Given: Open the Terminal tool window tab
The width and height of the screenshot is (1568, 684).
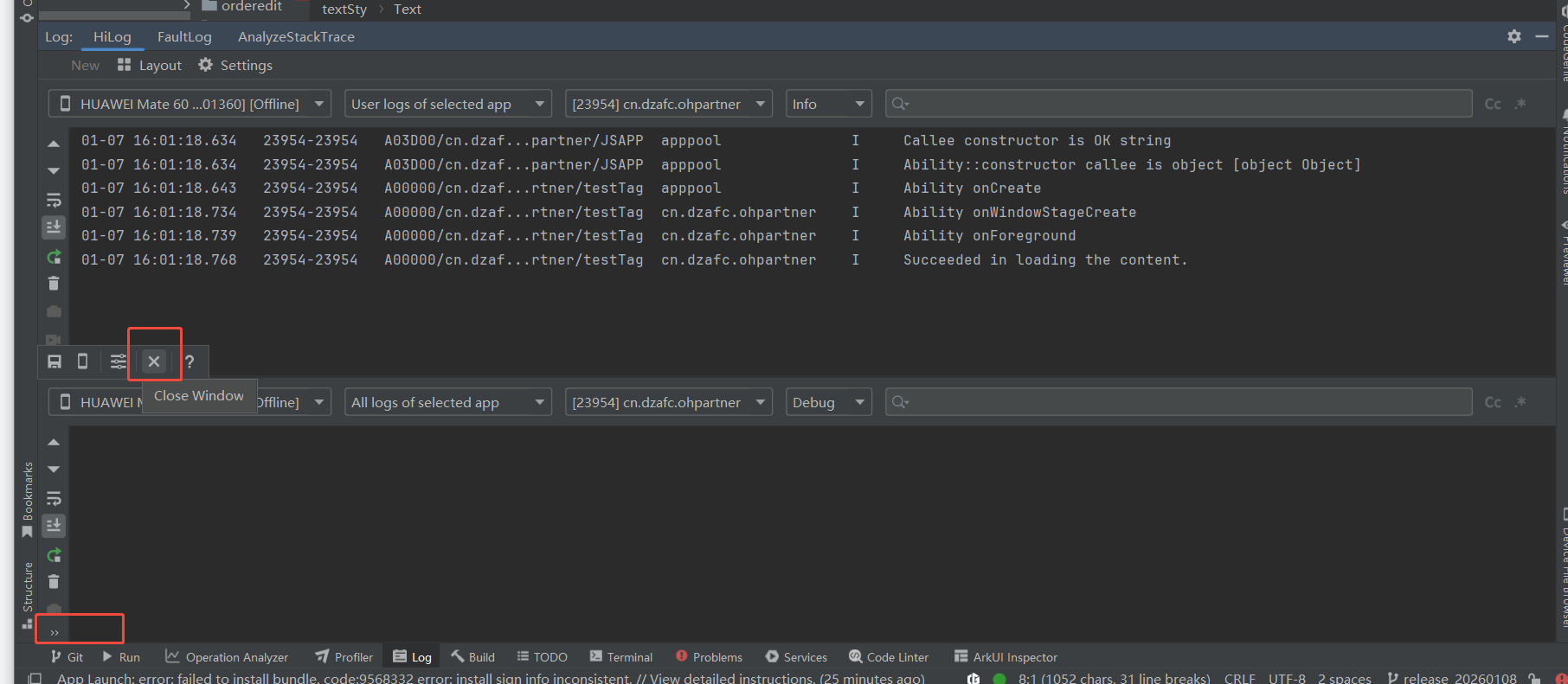Looking at the screenshot, I should click(x=621, y=657).
